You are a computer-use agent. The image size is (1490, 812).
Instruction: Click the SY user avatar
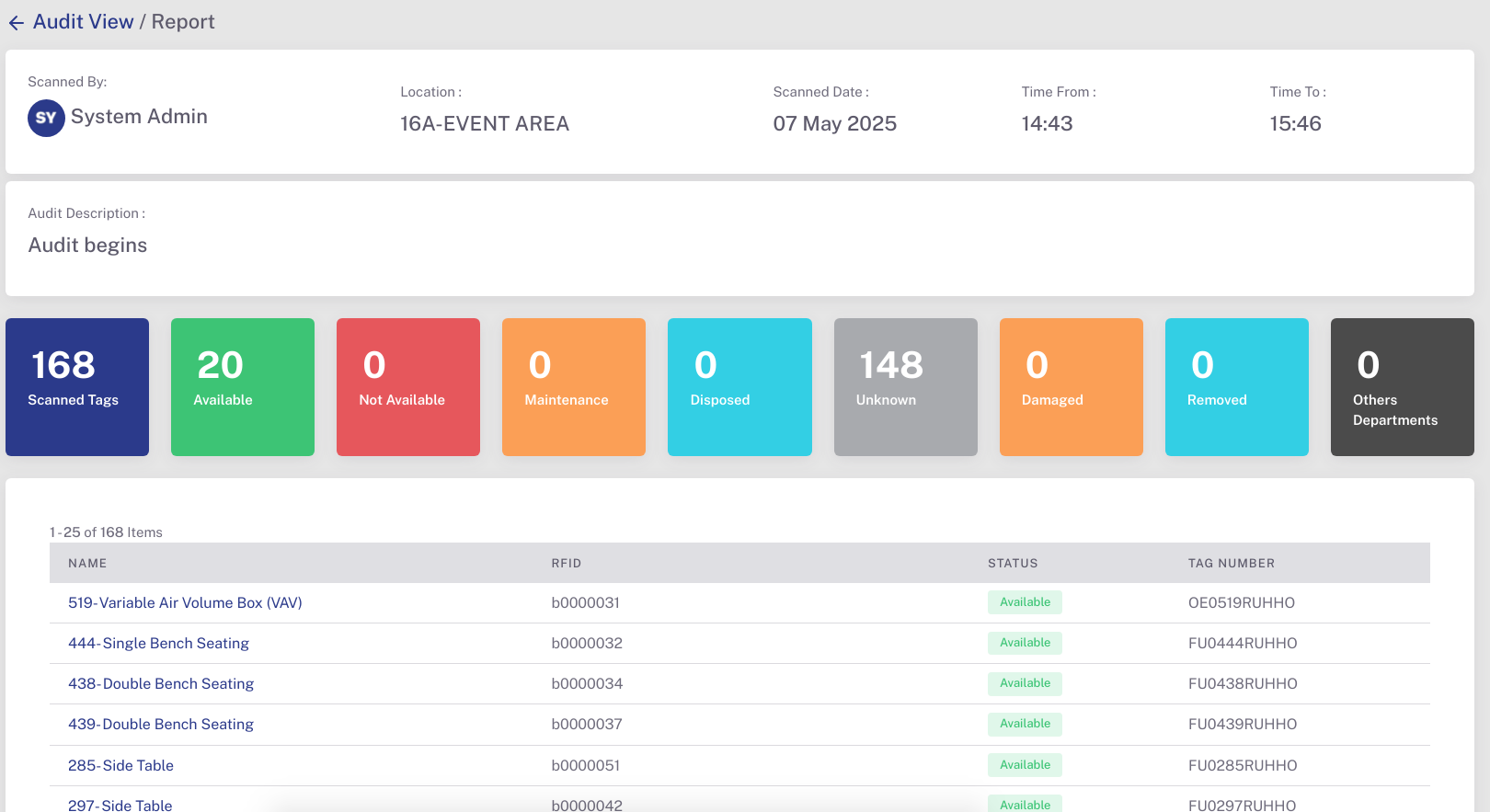[46, 118]
